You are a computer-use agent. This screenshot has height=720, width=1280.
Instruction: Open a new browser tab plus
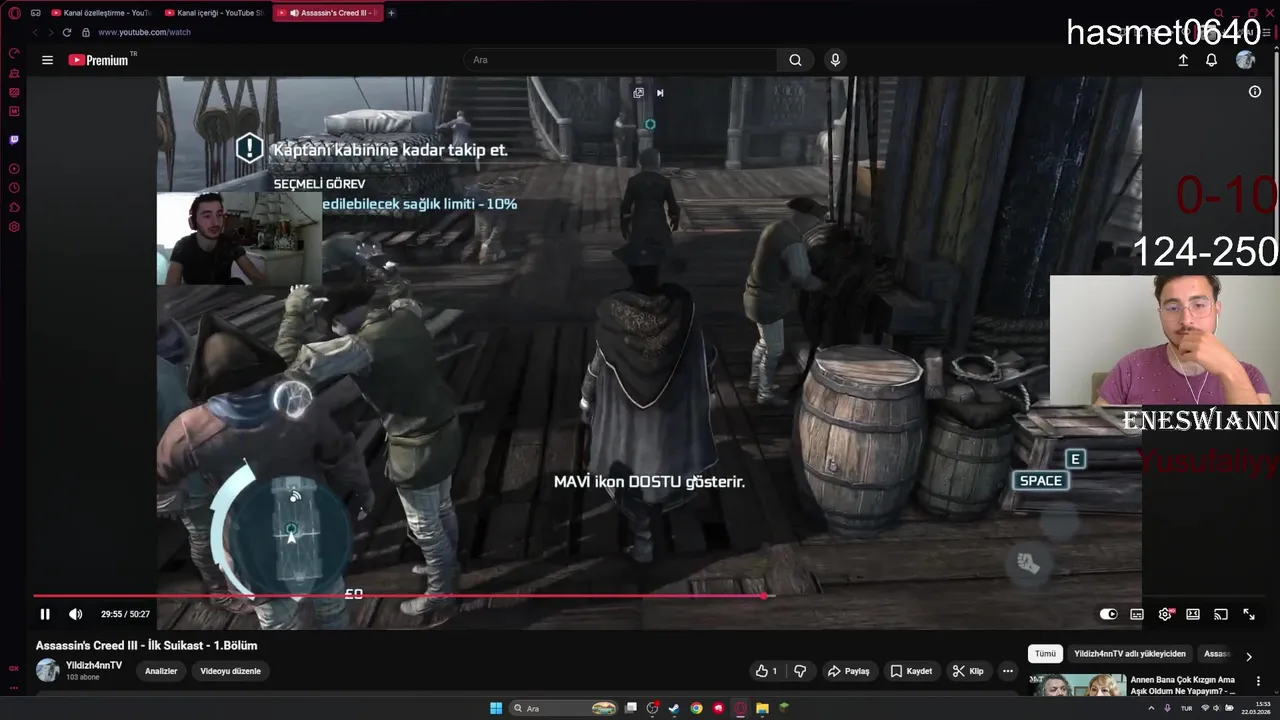(391, 13)
